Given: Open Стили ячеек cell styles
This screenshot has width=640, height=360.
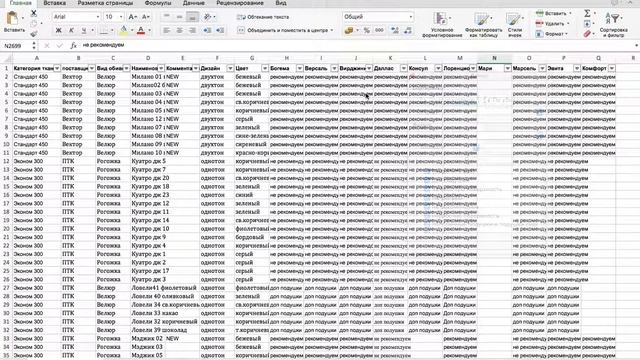Looking at the screenshot, I should 515,25.
